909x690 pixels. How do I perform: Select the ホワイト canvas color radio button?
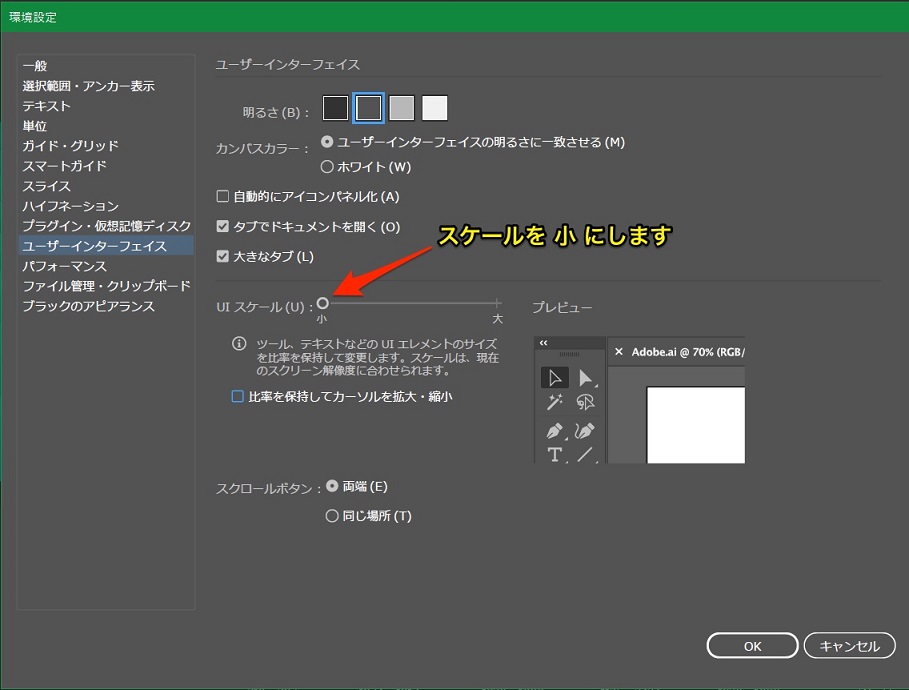[327, 167]
